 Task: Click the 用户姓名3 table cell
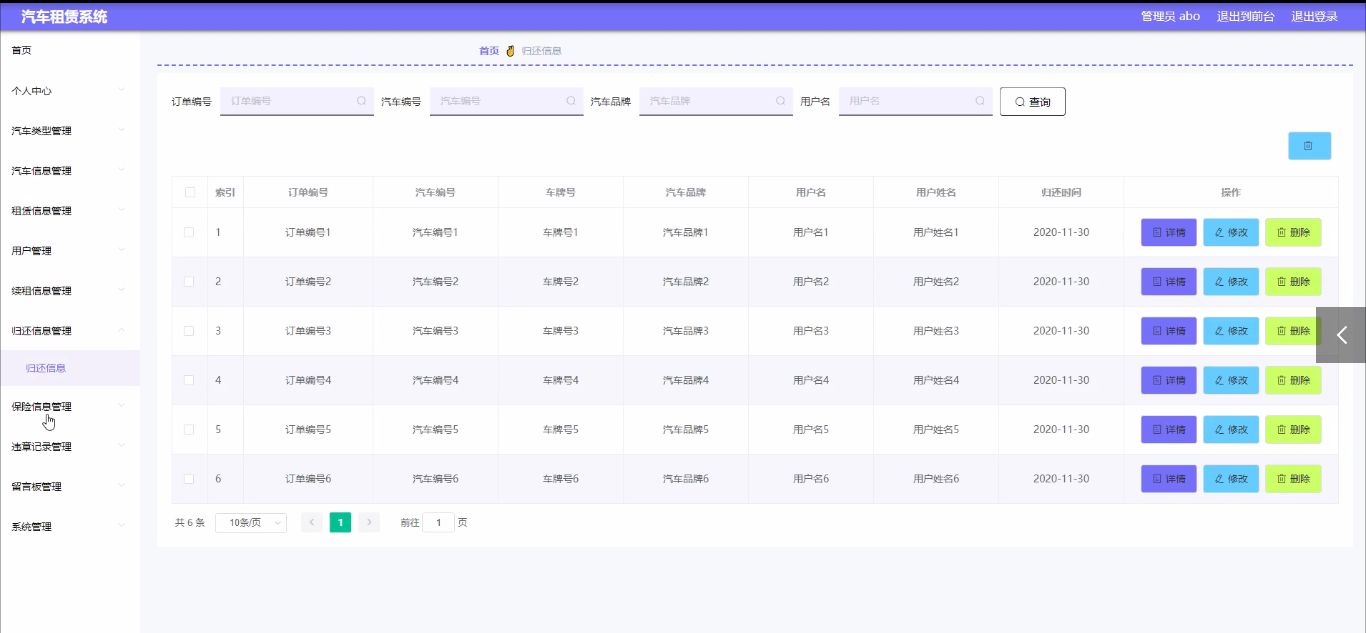coord(936,331)
